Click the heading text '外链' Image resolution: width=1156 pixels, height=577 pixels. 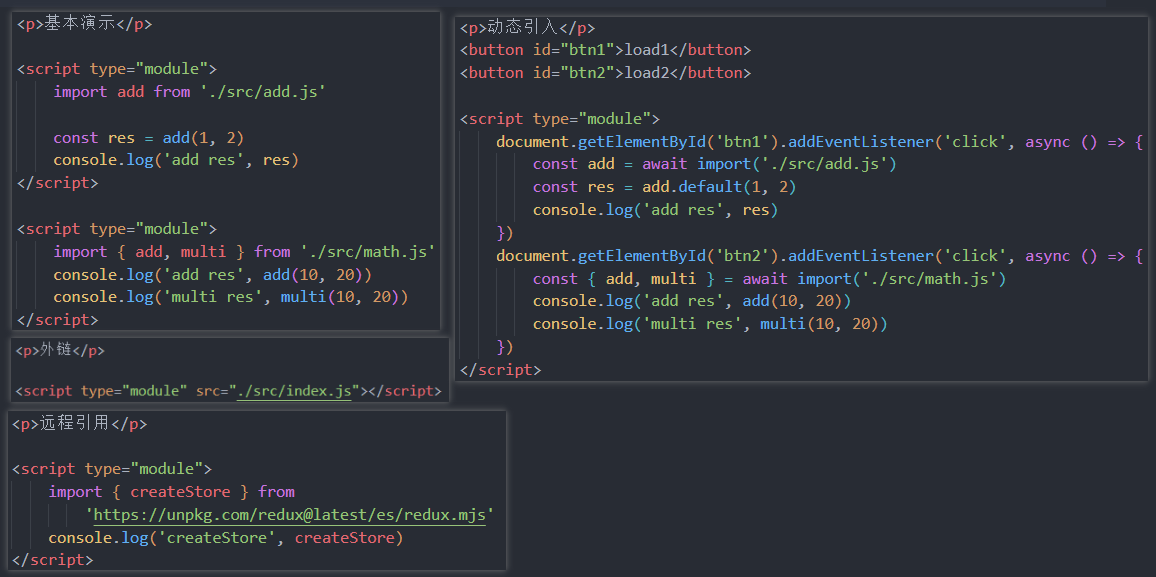click(56, 351)
